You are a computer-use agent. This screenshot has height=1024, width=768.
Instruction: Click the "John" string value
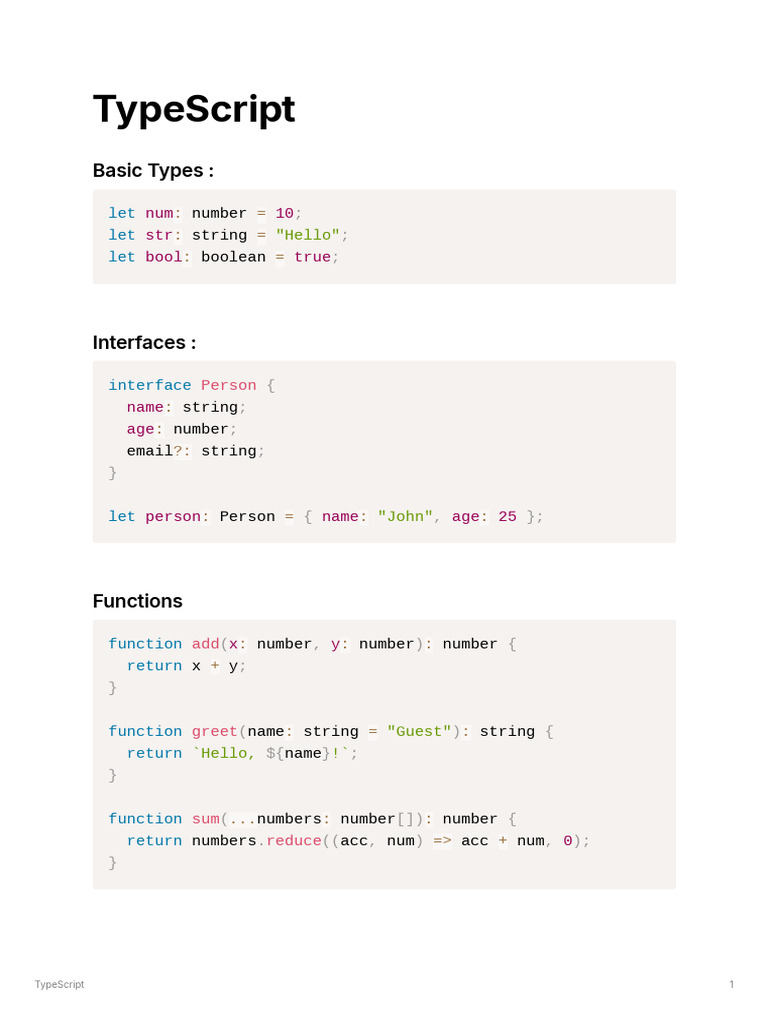(x=406, y=517)
